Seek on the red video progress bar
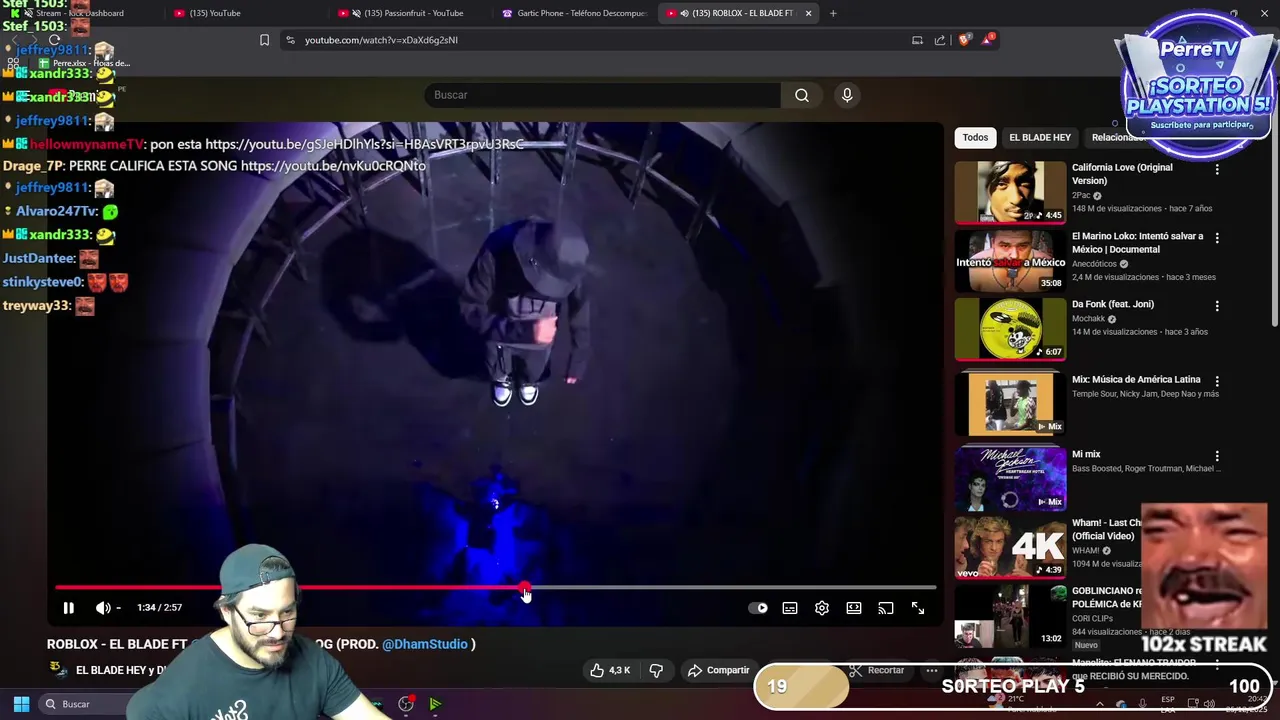 point(495,588)
